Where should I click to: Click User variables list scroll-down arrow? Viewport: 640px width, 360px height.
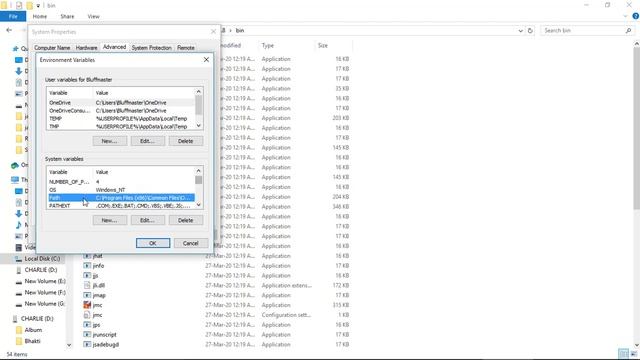point(198,126)
